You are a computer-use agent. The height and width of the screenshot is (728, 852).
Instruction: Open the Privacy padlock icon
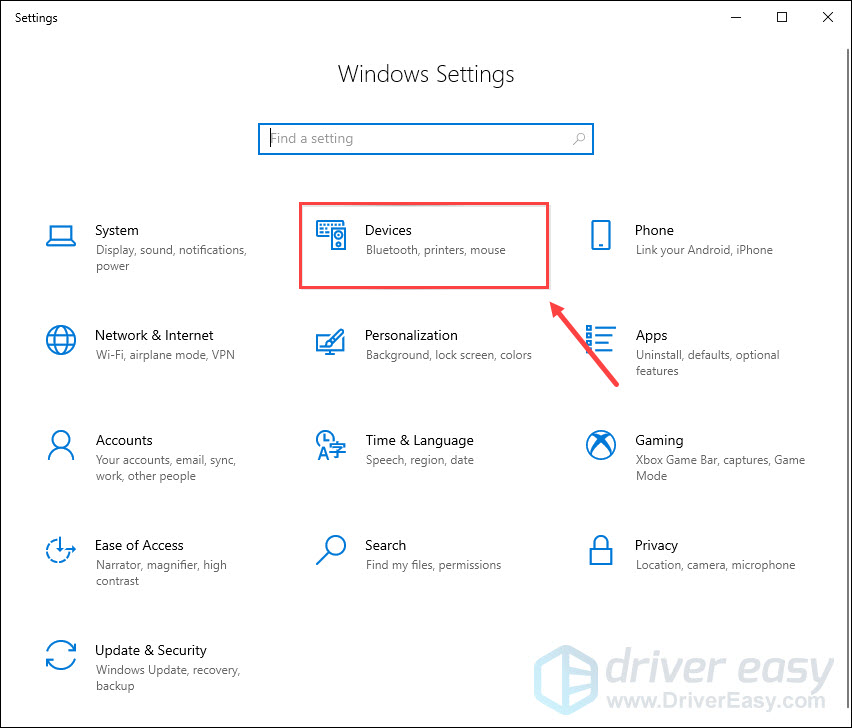pyautogui.click(x=601, y=550)
